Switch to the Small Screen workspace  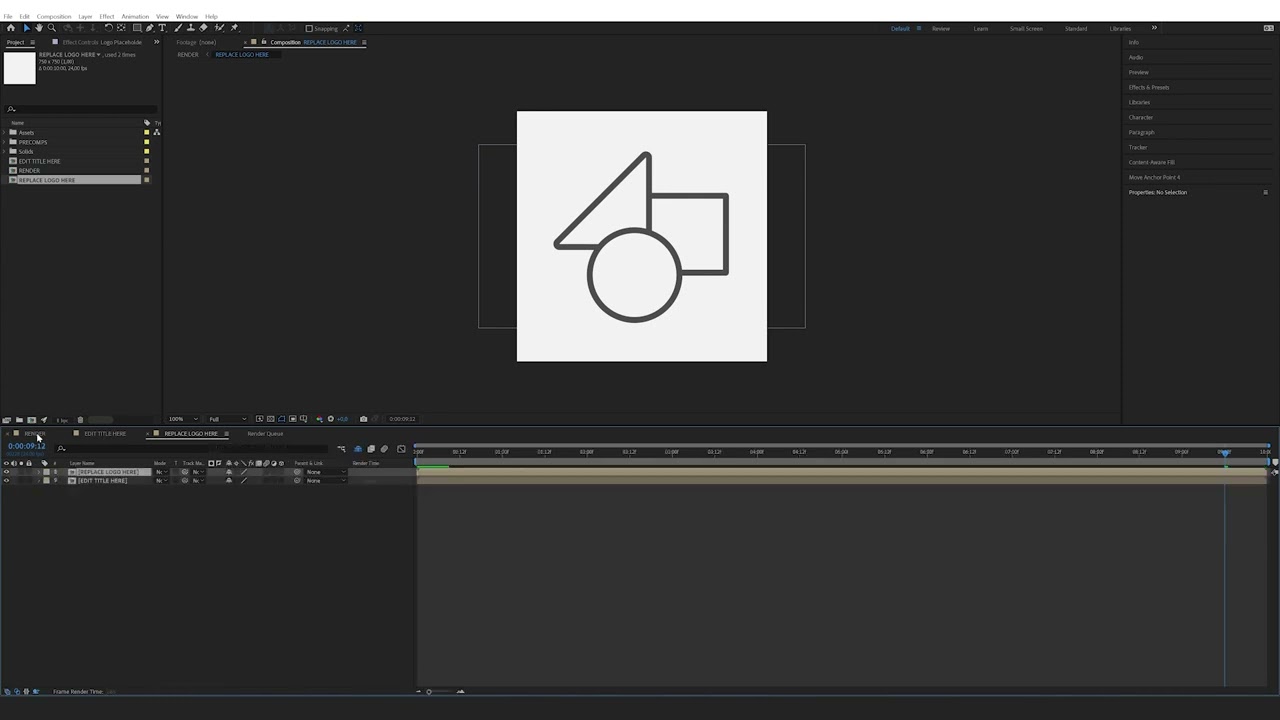[x=1026, y=28]
